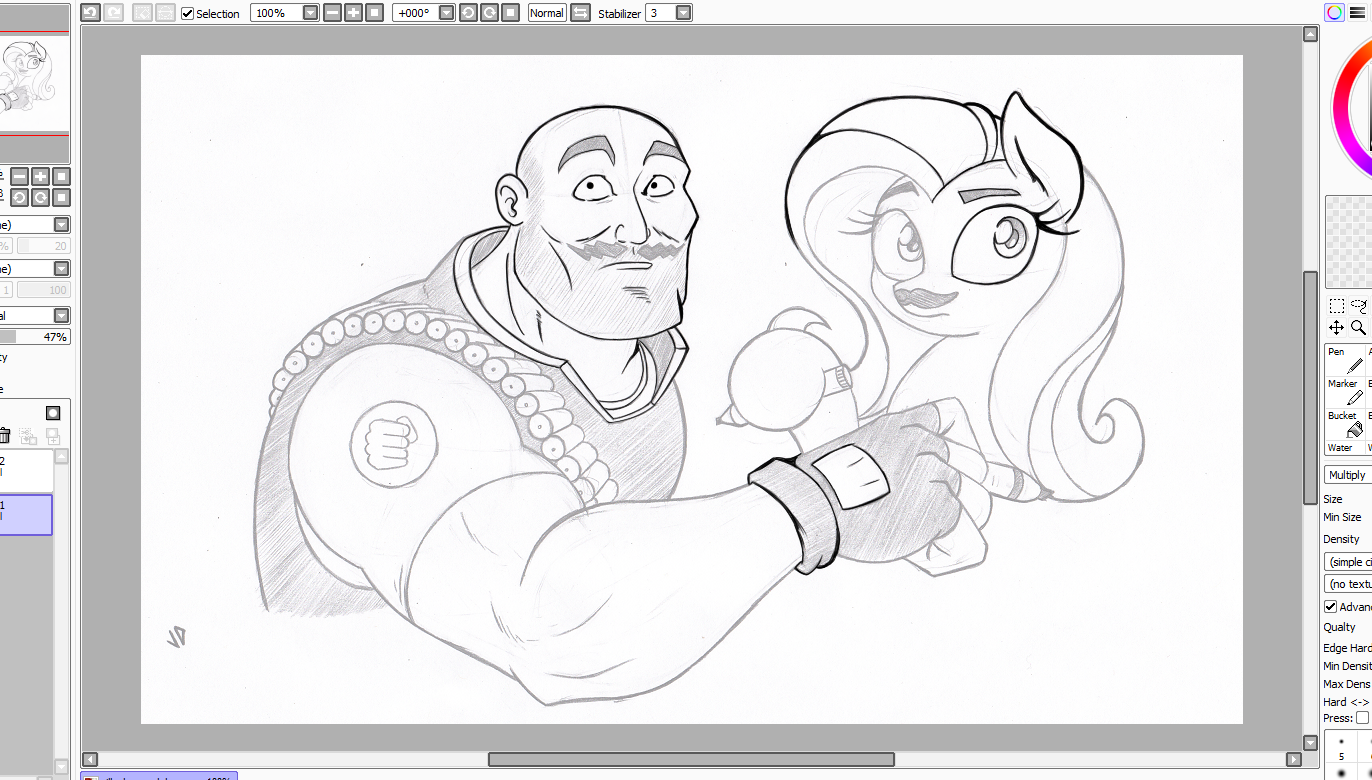Screen dimensions: 1372x780
Task: Click the Navigator panel reset zoom button
Action: [61, 177]
